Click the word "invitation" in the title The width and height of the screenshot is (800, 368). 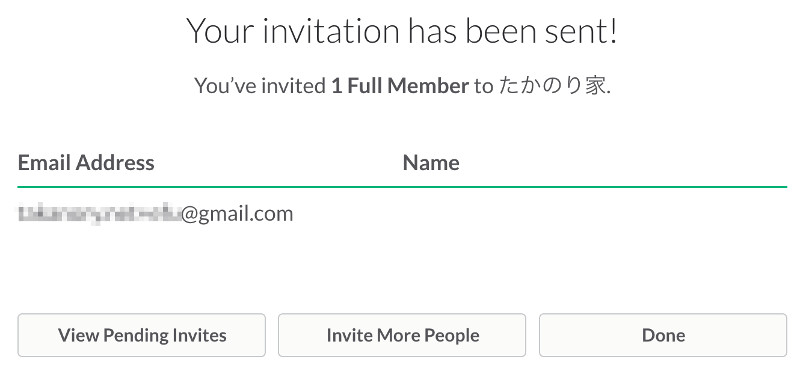pos(331,31)
